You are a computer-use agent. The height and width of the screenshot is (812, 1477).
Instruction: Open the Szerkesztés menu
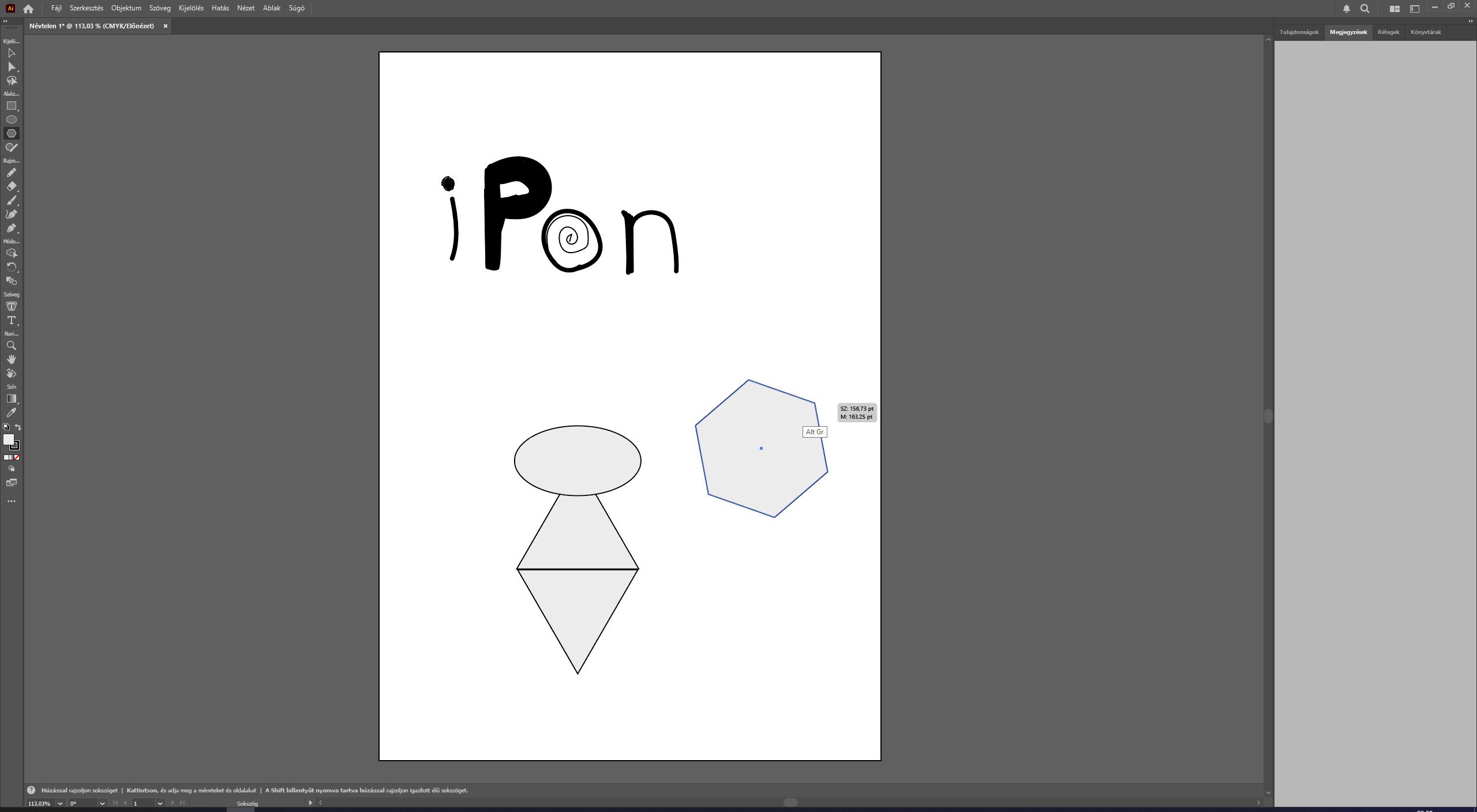(x=86, y=8)
